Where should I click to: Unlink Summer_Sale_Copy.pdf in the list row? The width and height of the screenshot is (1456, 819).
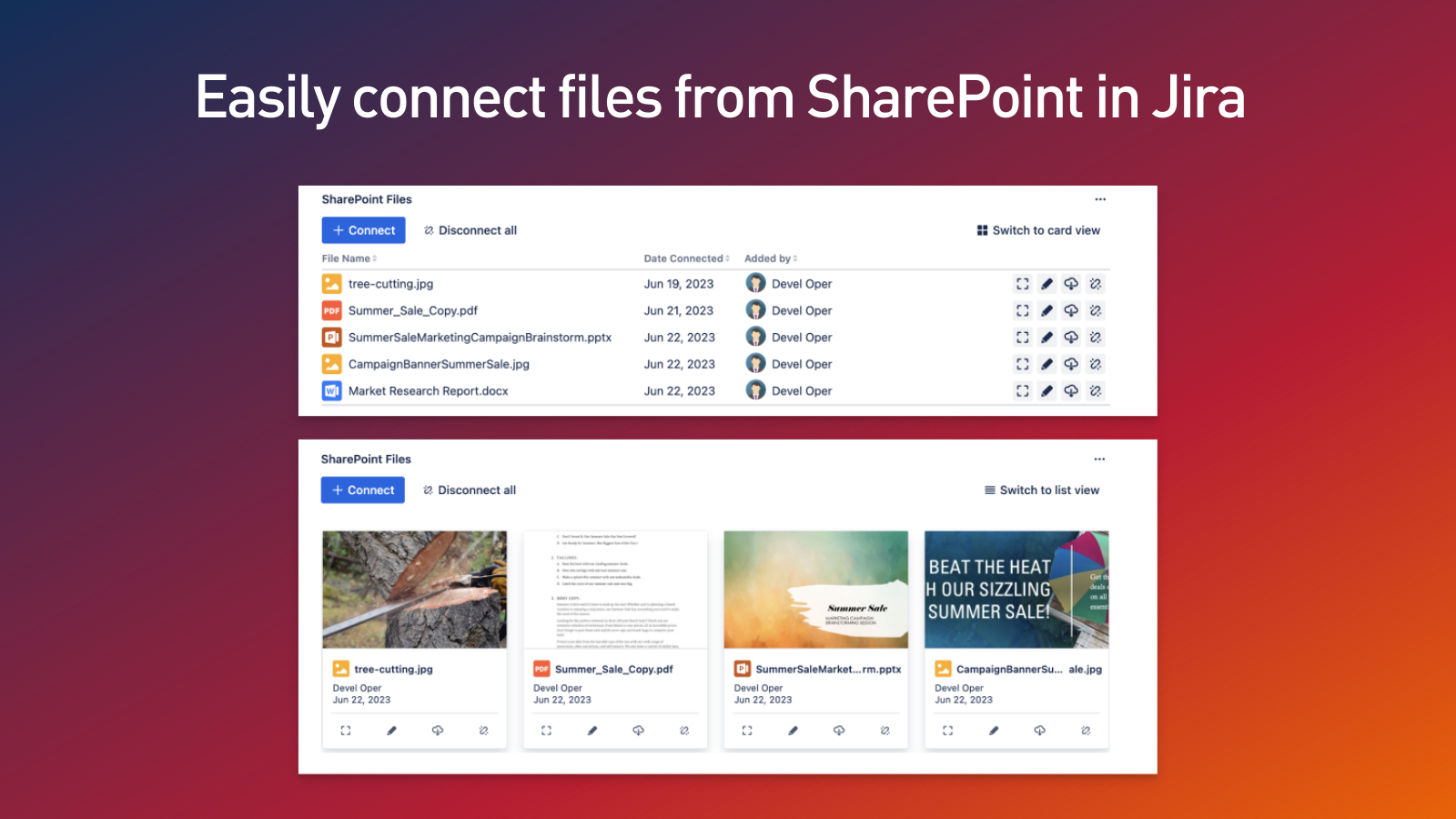click(1096, 310)
